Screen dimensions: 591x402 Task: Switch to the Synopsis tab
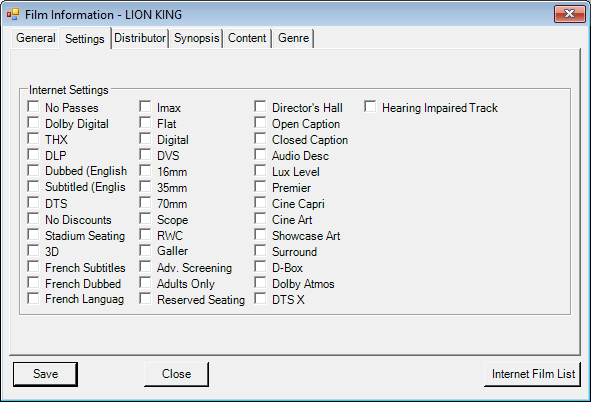click(x=196, y=38)
